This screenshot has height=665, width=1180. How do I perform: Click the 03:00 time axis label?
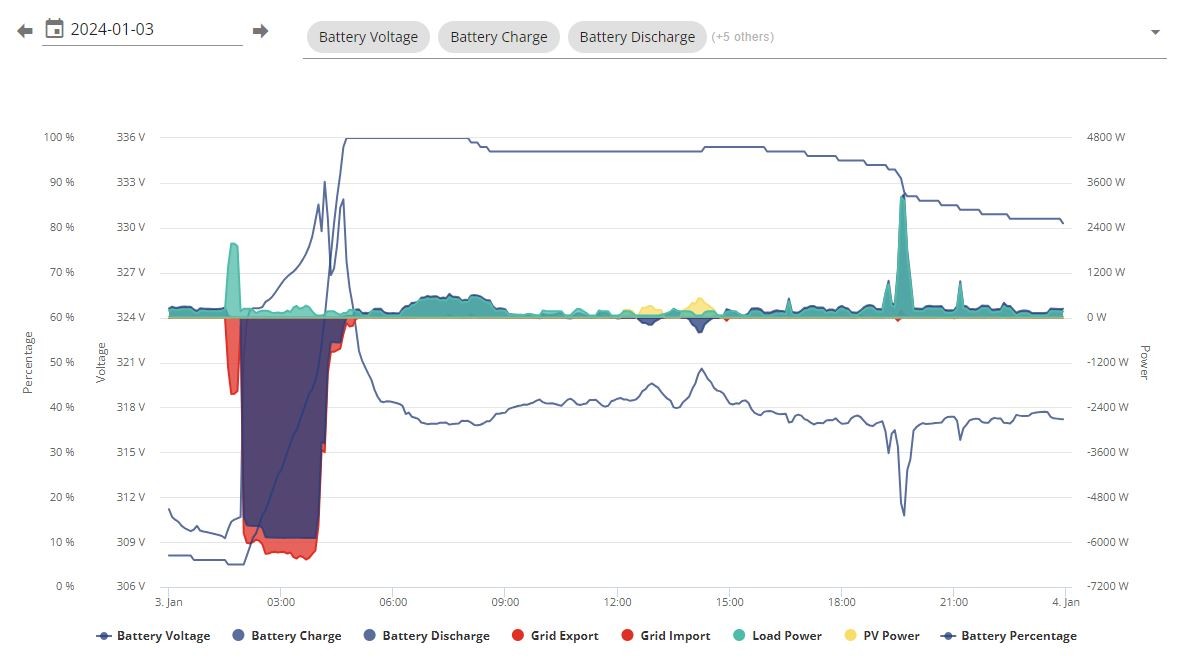point(281,602)
